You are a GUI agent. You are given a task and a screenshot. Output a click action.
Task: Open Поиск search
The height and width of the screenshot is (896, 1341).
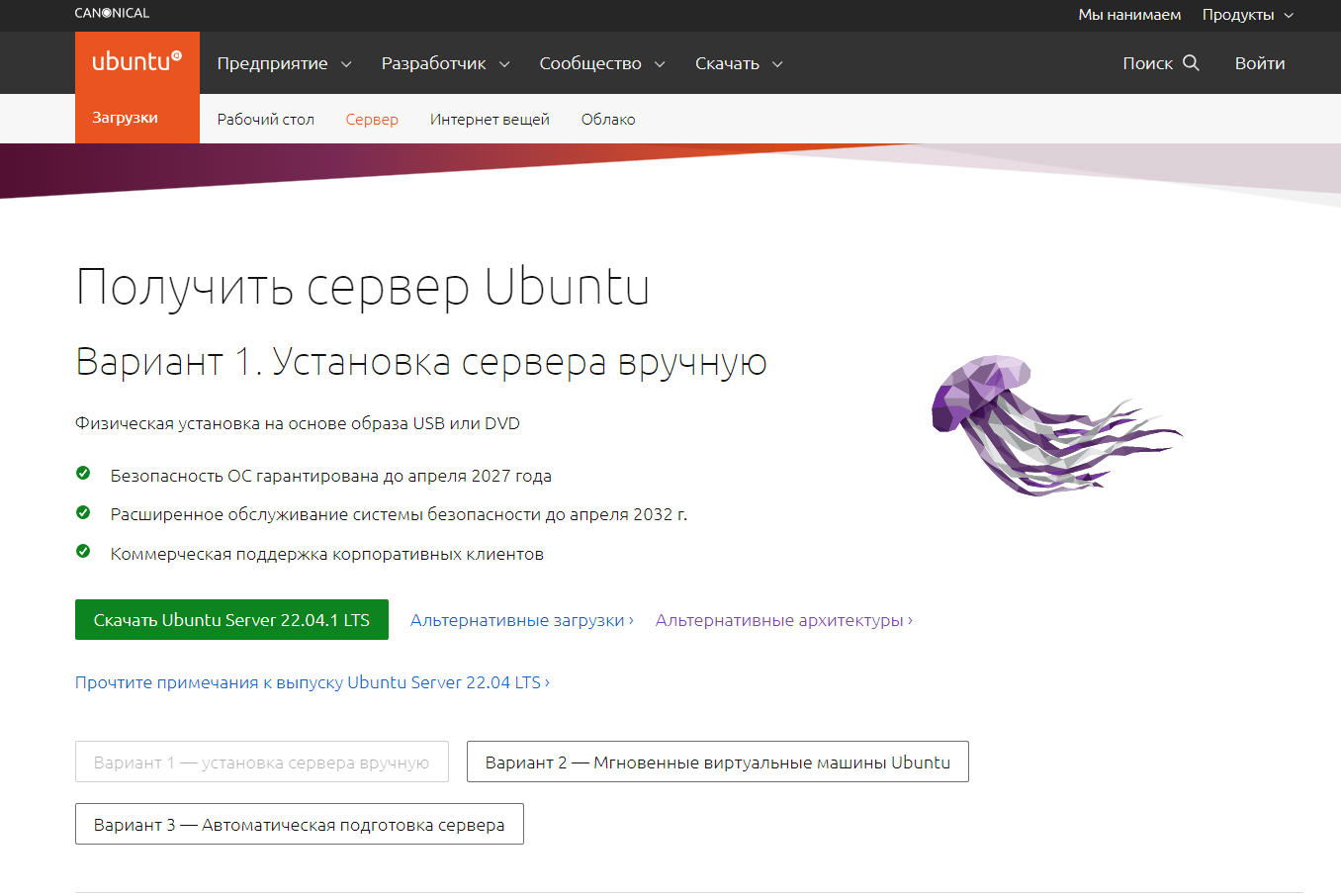click(x=1160, y=63)
